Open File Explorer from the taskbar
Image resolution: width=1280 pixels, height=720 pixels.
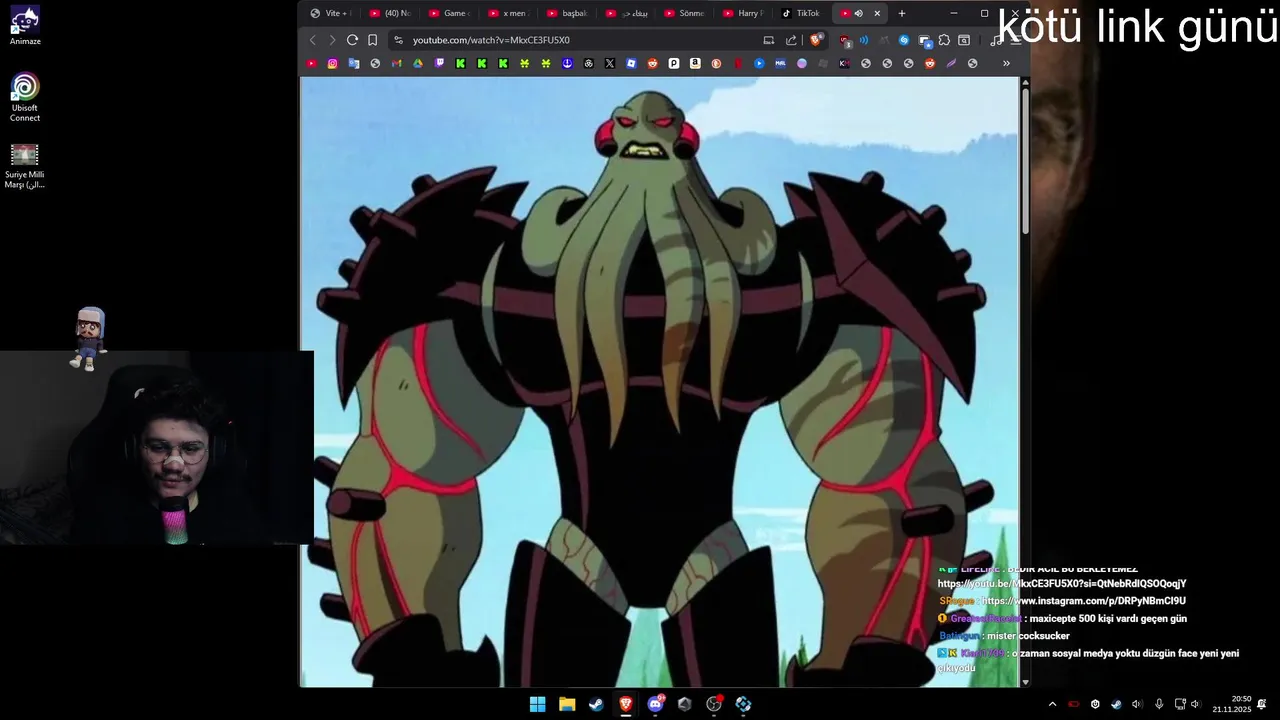pos(567,704)
